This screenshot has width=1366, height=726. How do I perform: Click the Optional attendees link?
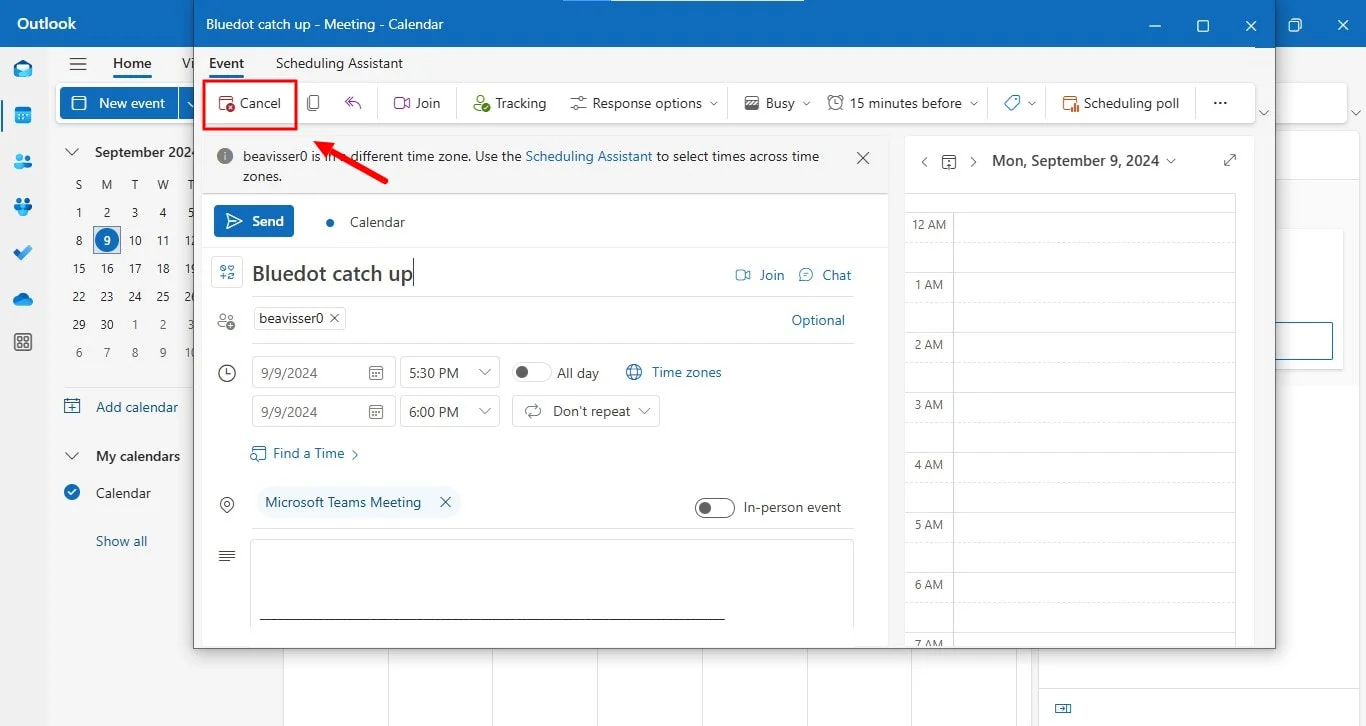818,320
